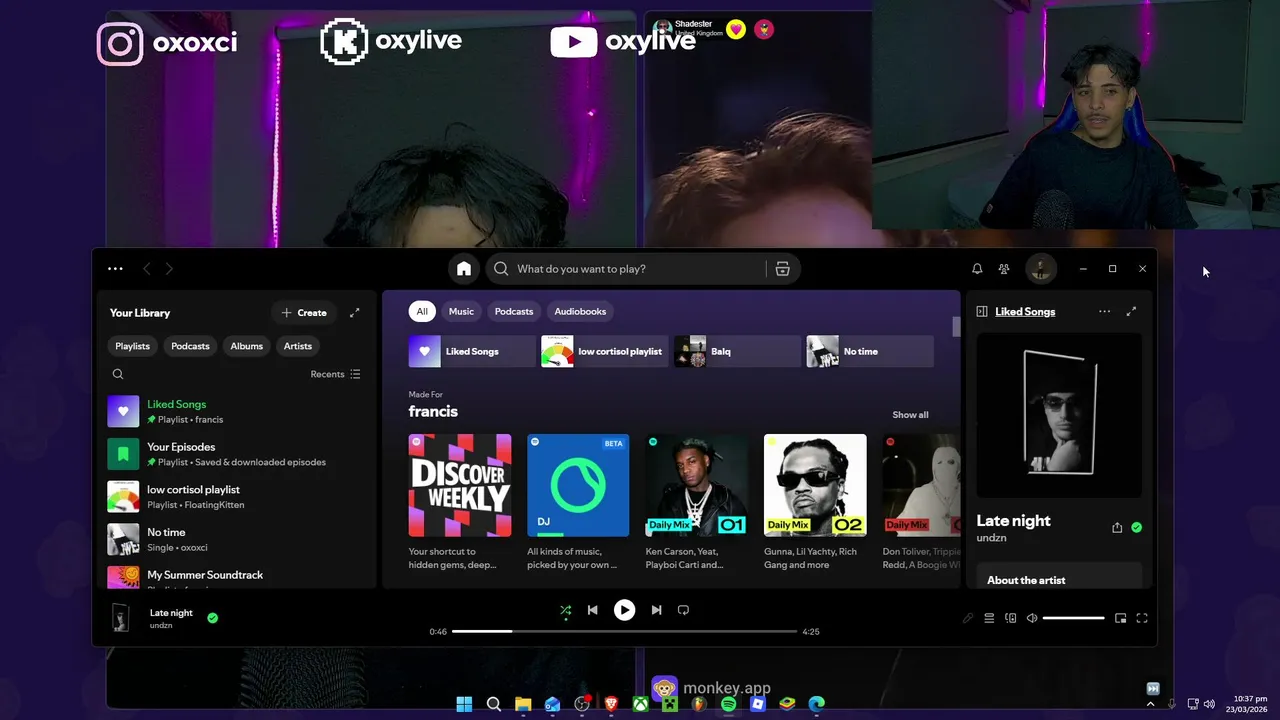Open Late night album art in sidebar
This screenshot has width=1280, height=720.
click(1059, 415)
